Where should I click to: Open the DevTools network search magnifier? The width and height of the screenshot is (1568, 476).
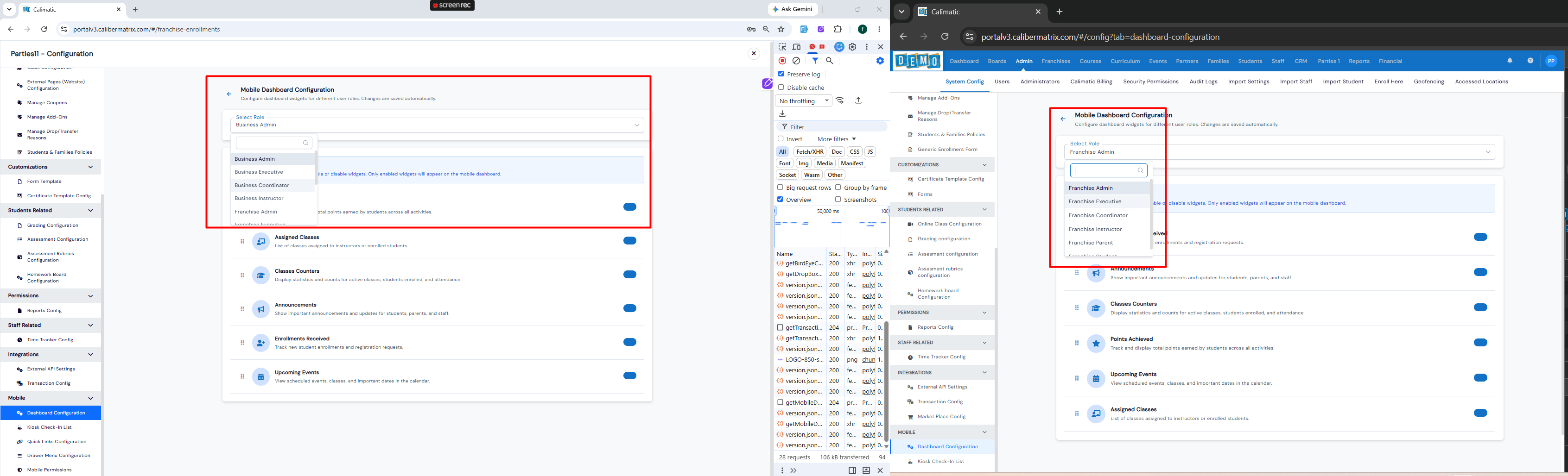pyautogui.click(x=829, y=61)
